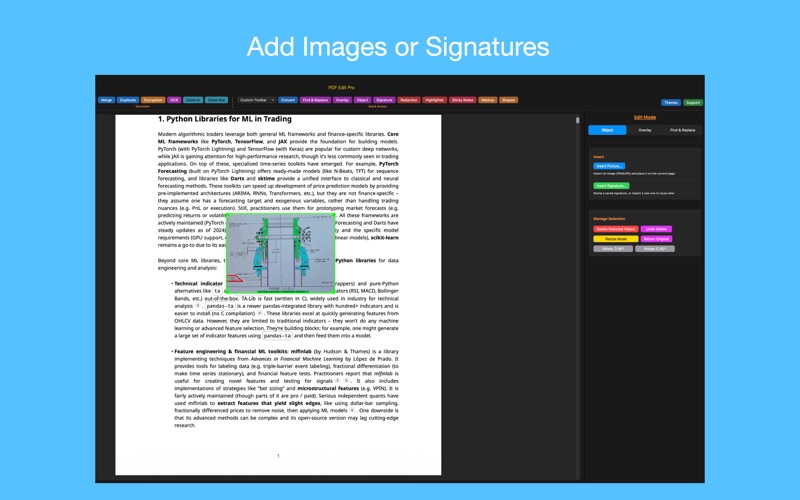
Task: Click the Zoom In button
Action: [193, 100]
